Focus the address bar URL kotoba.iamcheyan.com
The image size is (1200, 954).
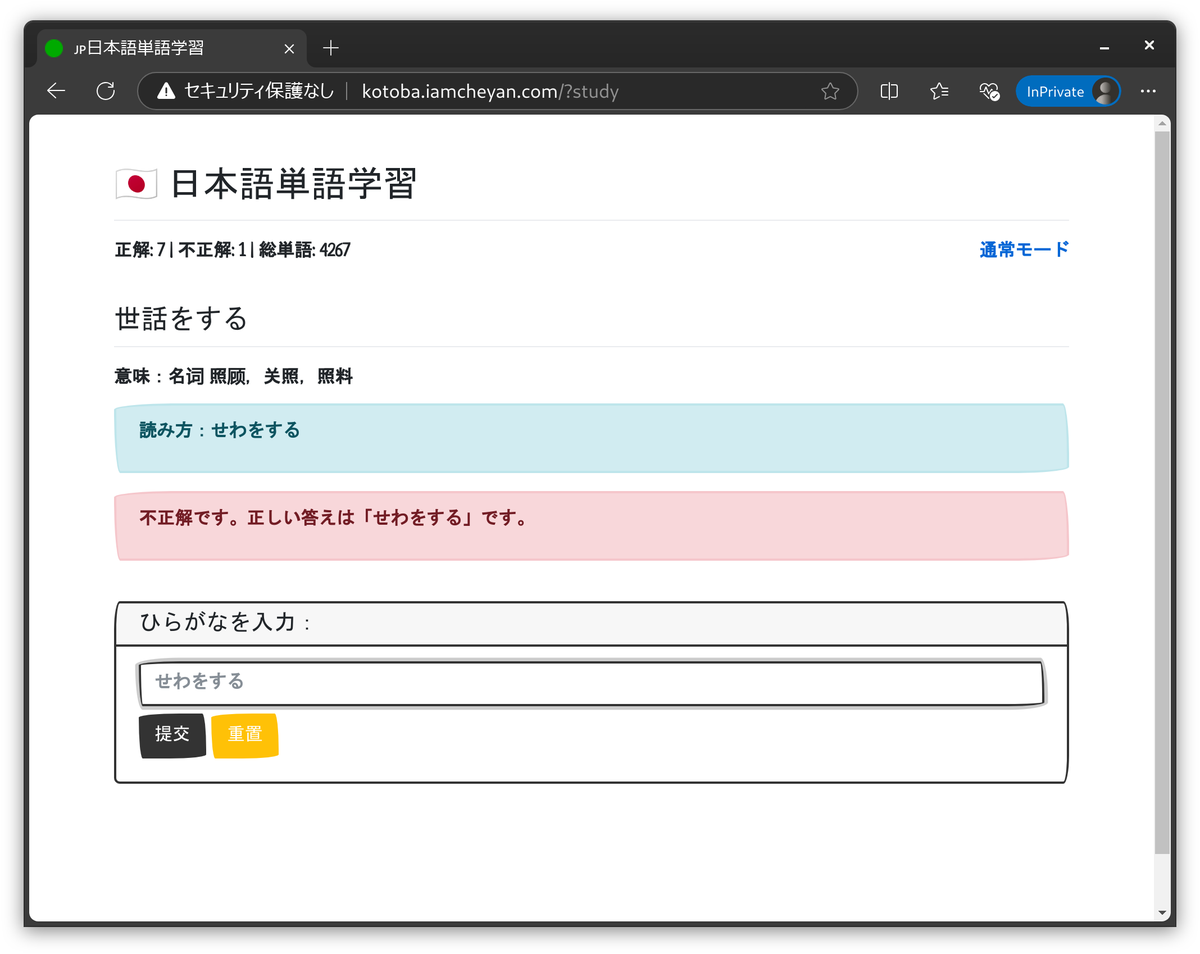(x=490, y=91)
